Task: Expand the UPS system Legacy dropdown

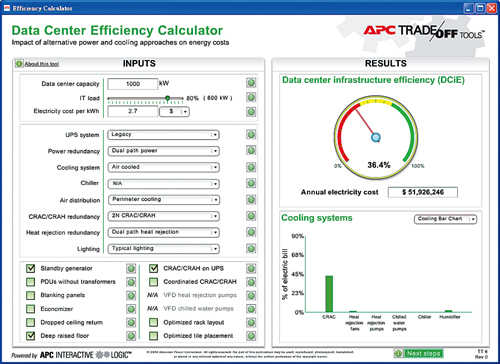Action: pyautogui.click(x=163, y=135)
